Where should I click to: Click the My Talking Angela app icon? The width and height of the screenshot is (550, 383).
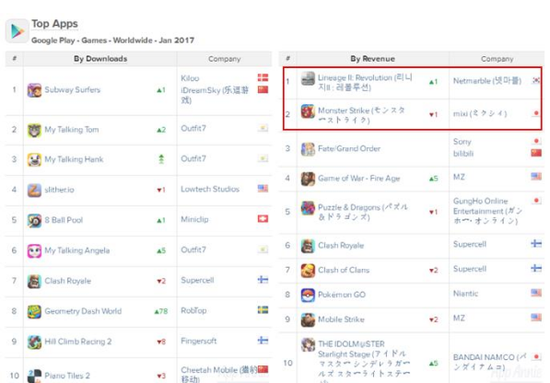point(34,251)
